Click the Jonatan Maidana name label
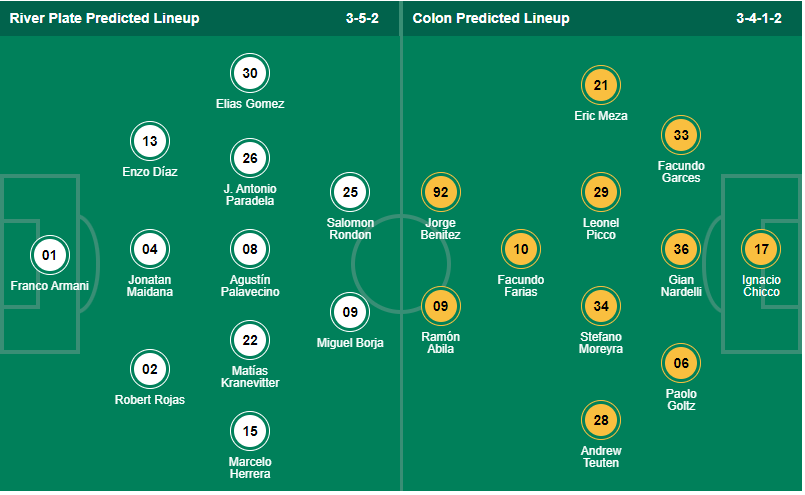The height and width of the screenshot is (495, 805). (150, 286)
